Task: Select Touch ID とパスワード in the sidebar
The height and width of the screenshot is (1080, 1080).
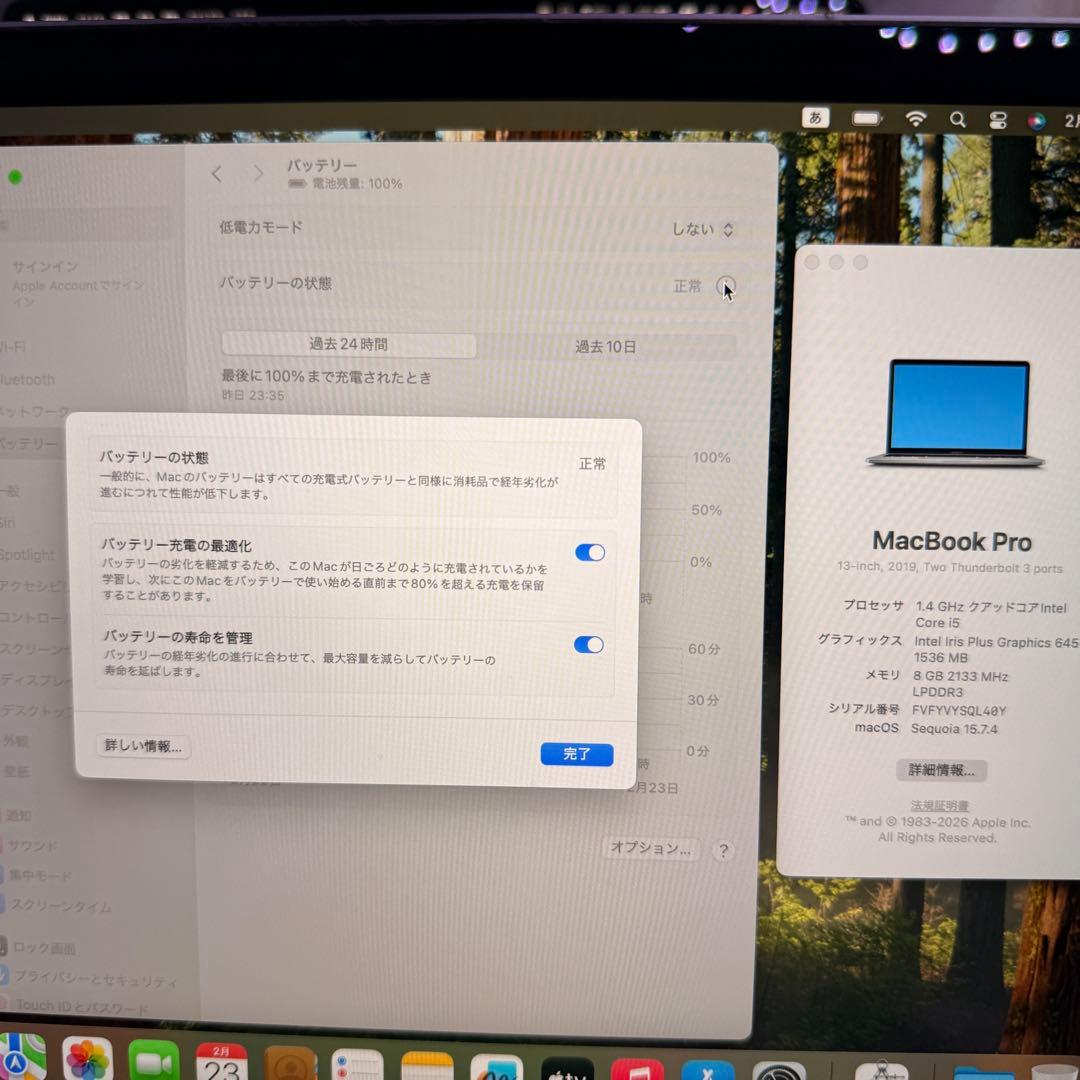Action: coord(81,1006)
